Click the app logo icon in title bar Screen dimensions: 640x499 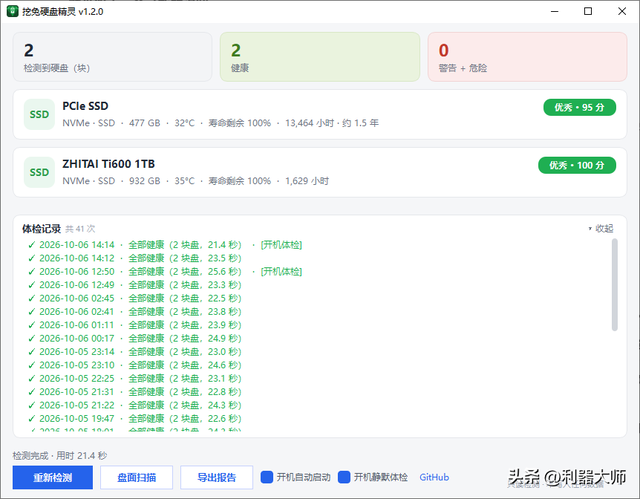(13, 11)
